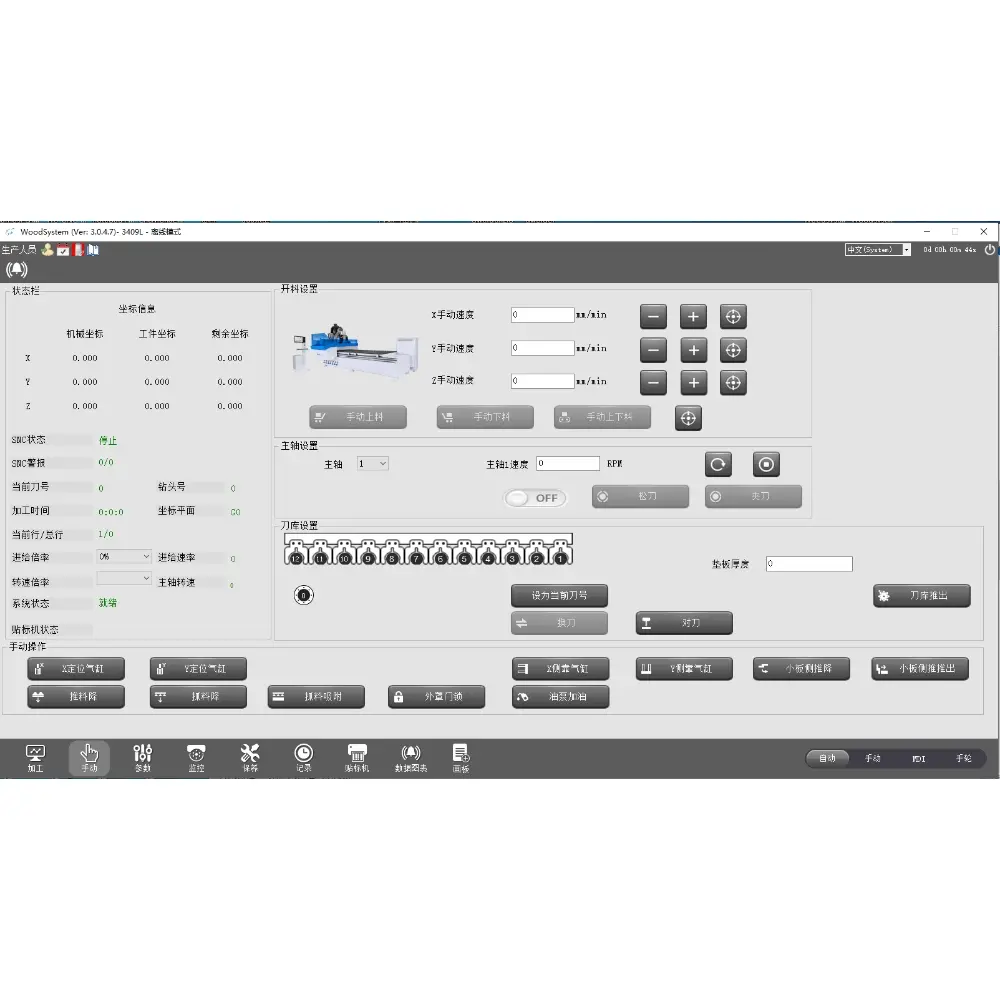Click the 刀库推出 button

[922, 596]
